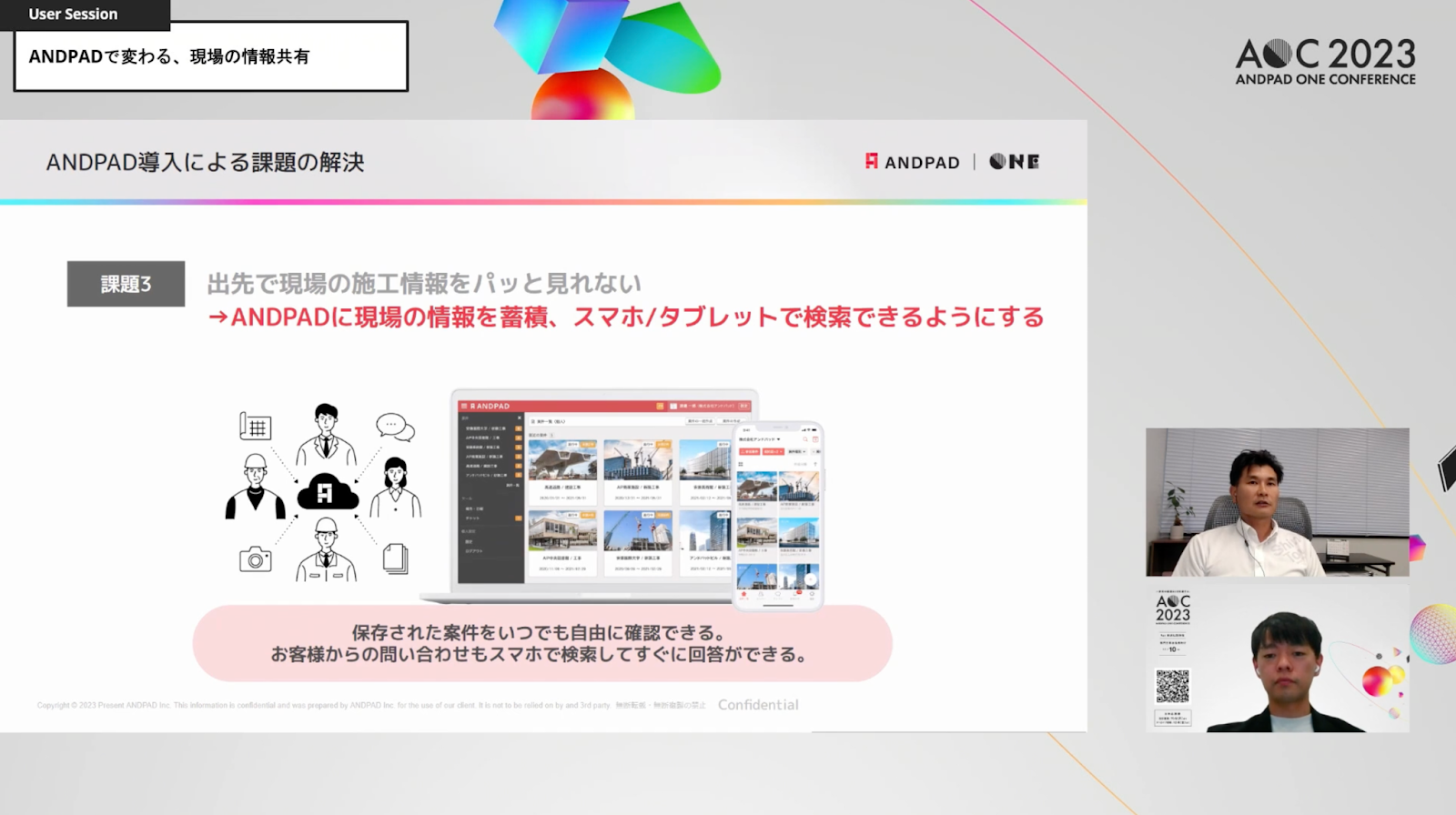The width and height of the screenshot is (1456, 815).
Task: Click the AOC 2023 conference logo top right
Action: click(x=1325, y=62)
